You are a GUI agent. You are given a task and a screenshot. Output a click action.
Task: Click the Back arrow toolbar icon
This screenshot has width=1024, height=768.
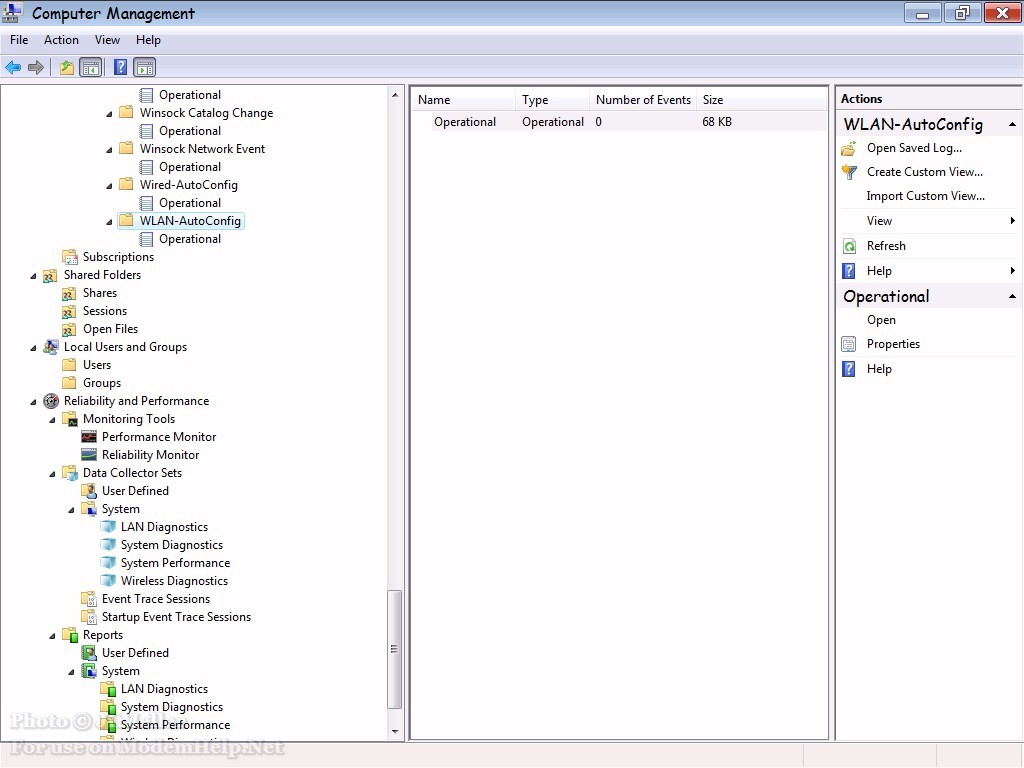pyautogui.click(x=13, y=67)
